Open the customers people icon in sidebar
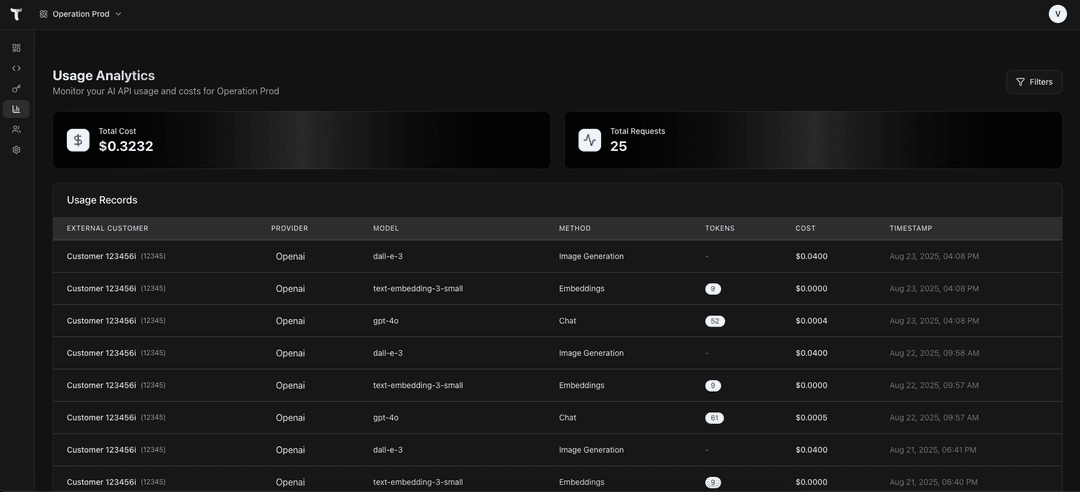The height and width of the screenshot is (492, 1080). click(x=16, y=129)
